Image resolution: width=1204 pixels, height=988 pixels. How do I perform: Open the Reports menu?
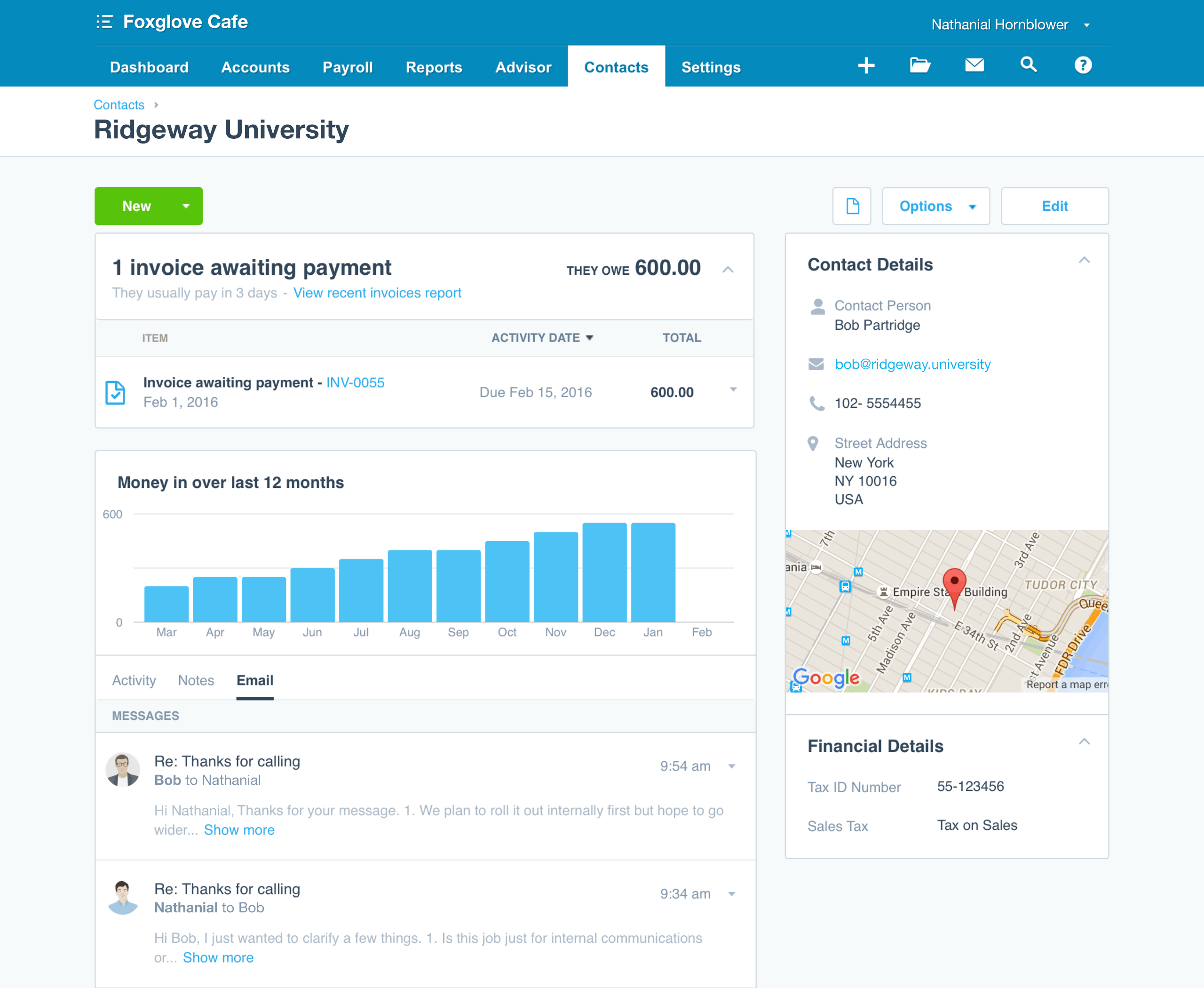point(434,67)
